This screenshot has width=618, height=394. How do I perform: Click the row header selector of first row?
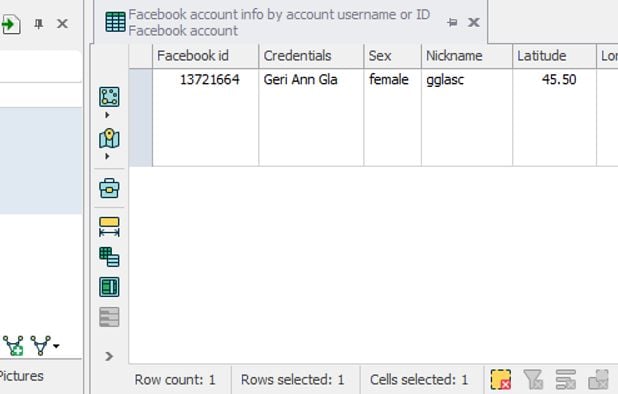140,117
